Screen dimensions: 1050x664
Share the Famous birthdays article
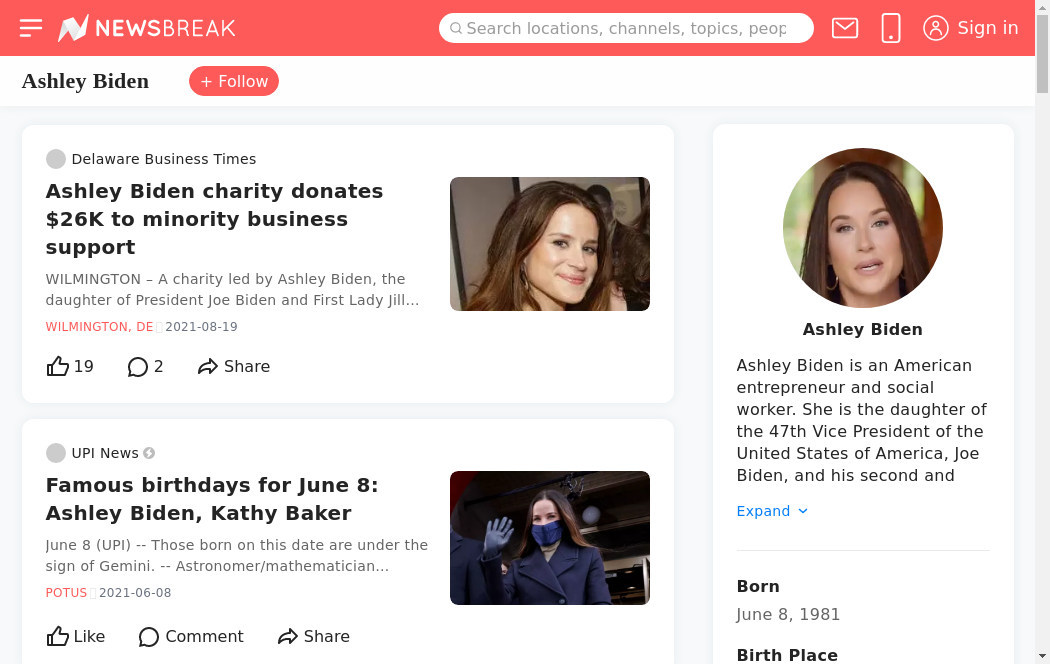coord(314,637)
